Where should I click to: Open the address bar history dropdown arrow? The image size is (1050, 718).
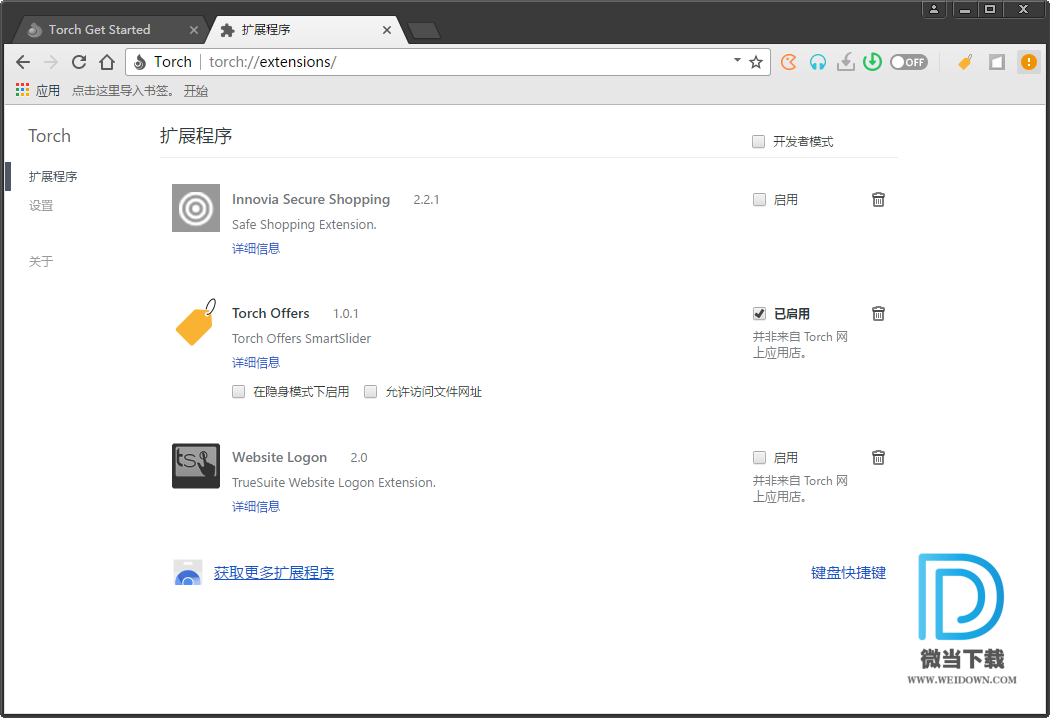737,60
